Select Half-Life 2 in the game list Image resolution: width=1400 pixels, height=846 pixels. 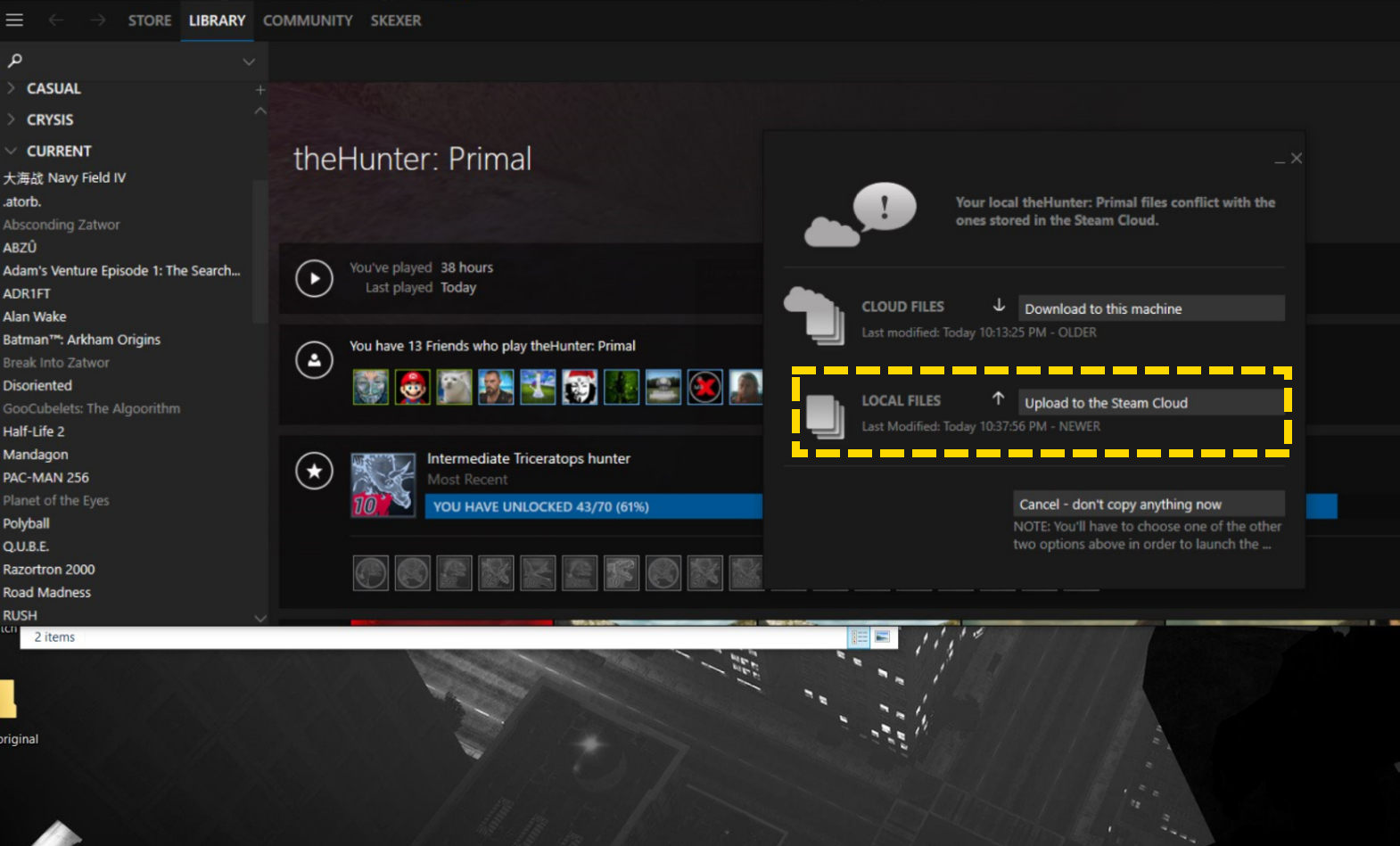pos(34,431)
